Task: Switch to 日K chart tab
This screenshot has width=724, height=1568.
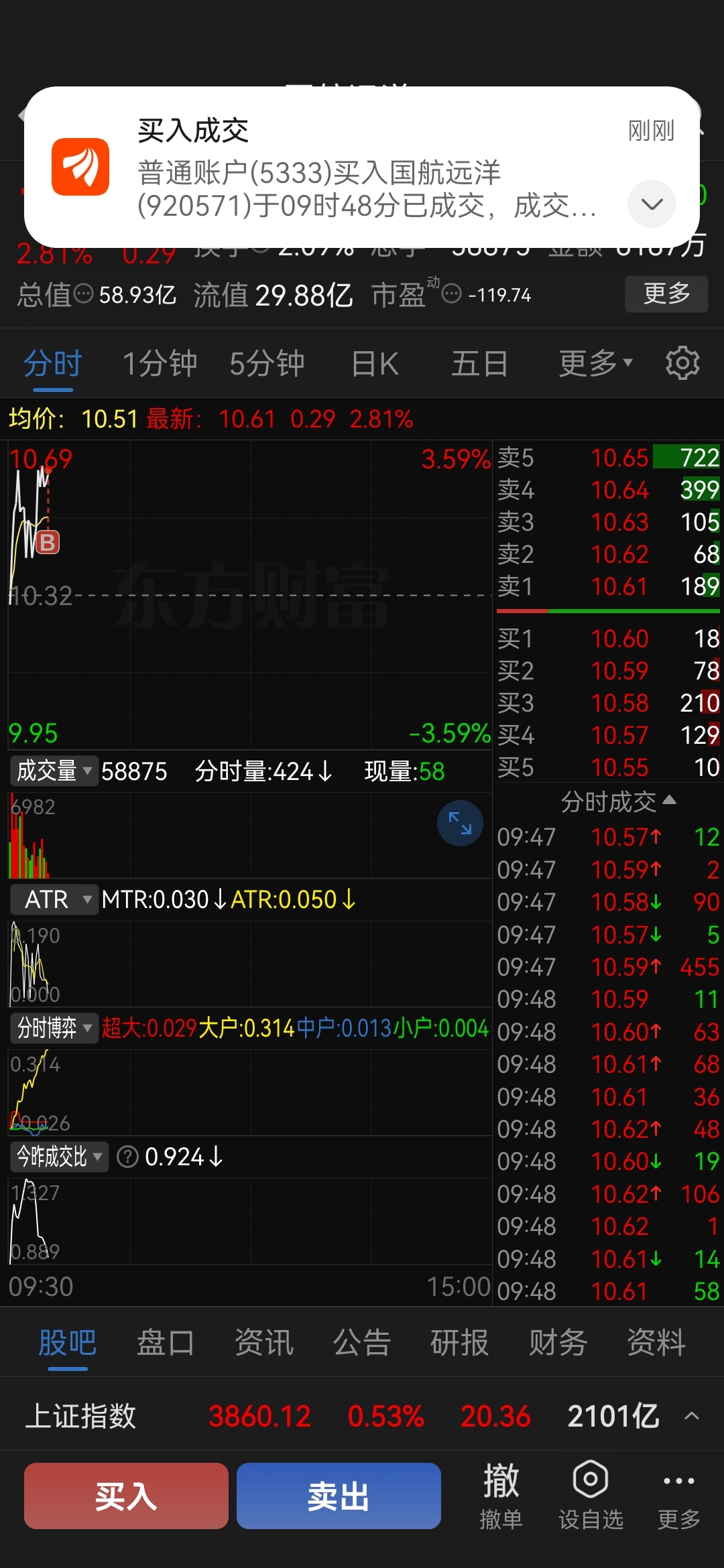Action: coord(375,364)
